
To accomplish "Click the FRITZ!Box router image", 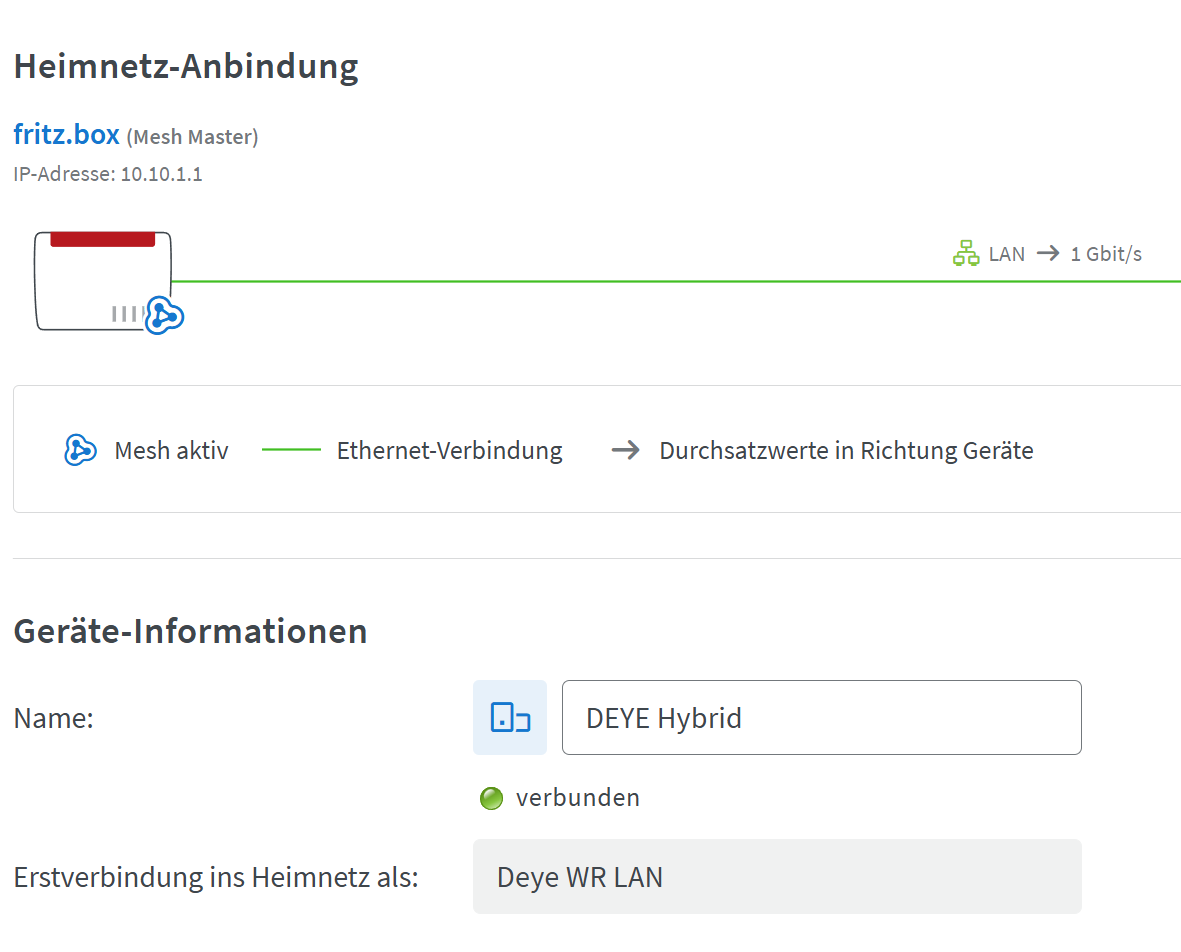I will tap(102, 280).
